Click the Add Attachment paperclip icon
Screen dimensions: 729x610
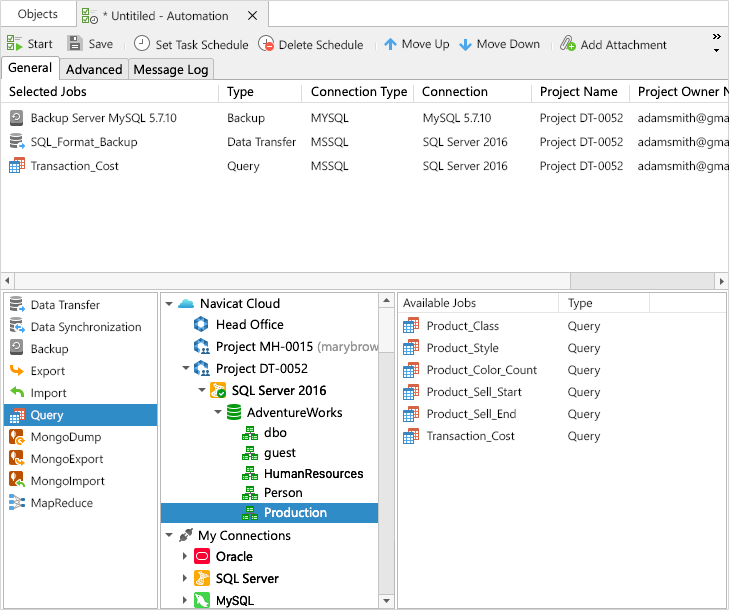568,44
